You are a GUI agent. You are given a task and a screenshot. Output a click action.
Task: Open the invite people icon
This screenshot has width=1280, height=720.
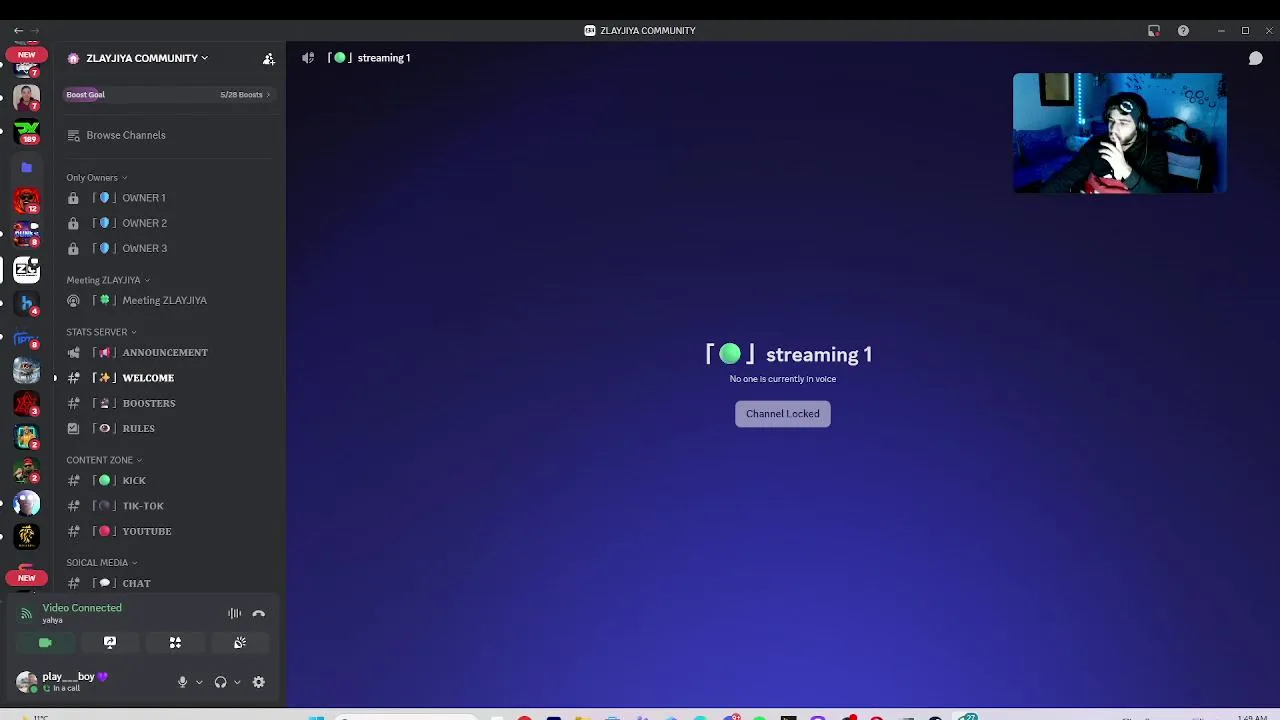268,59
